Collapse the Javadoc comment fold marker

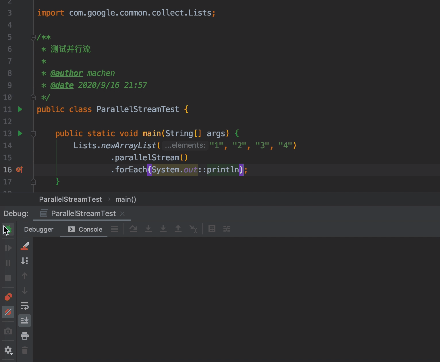click(33, 37)
